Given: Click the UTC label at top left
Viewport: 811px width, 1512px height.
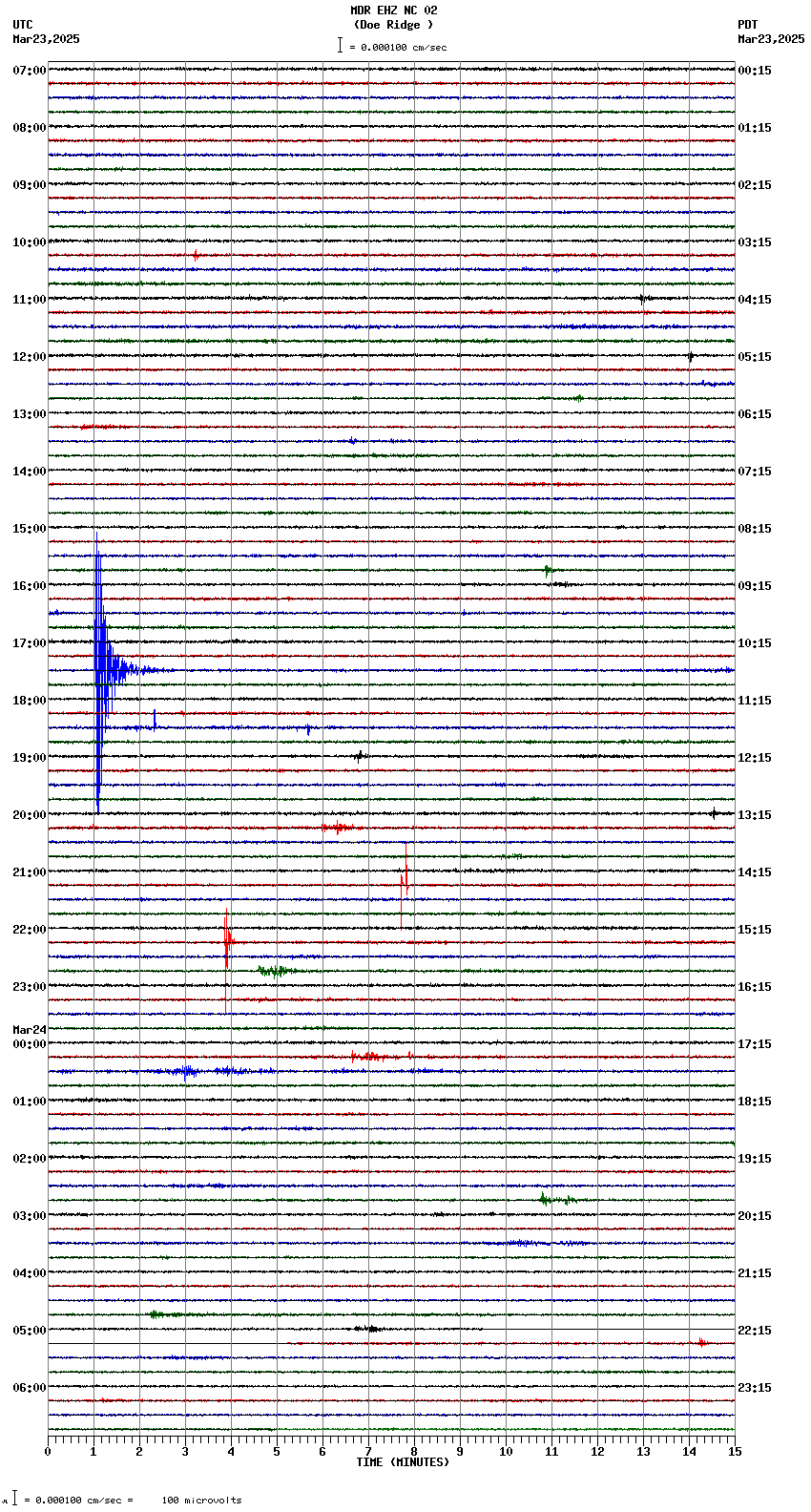Looking at the screenshot, I should (23, 26).
